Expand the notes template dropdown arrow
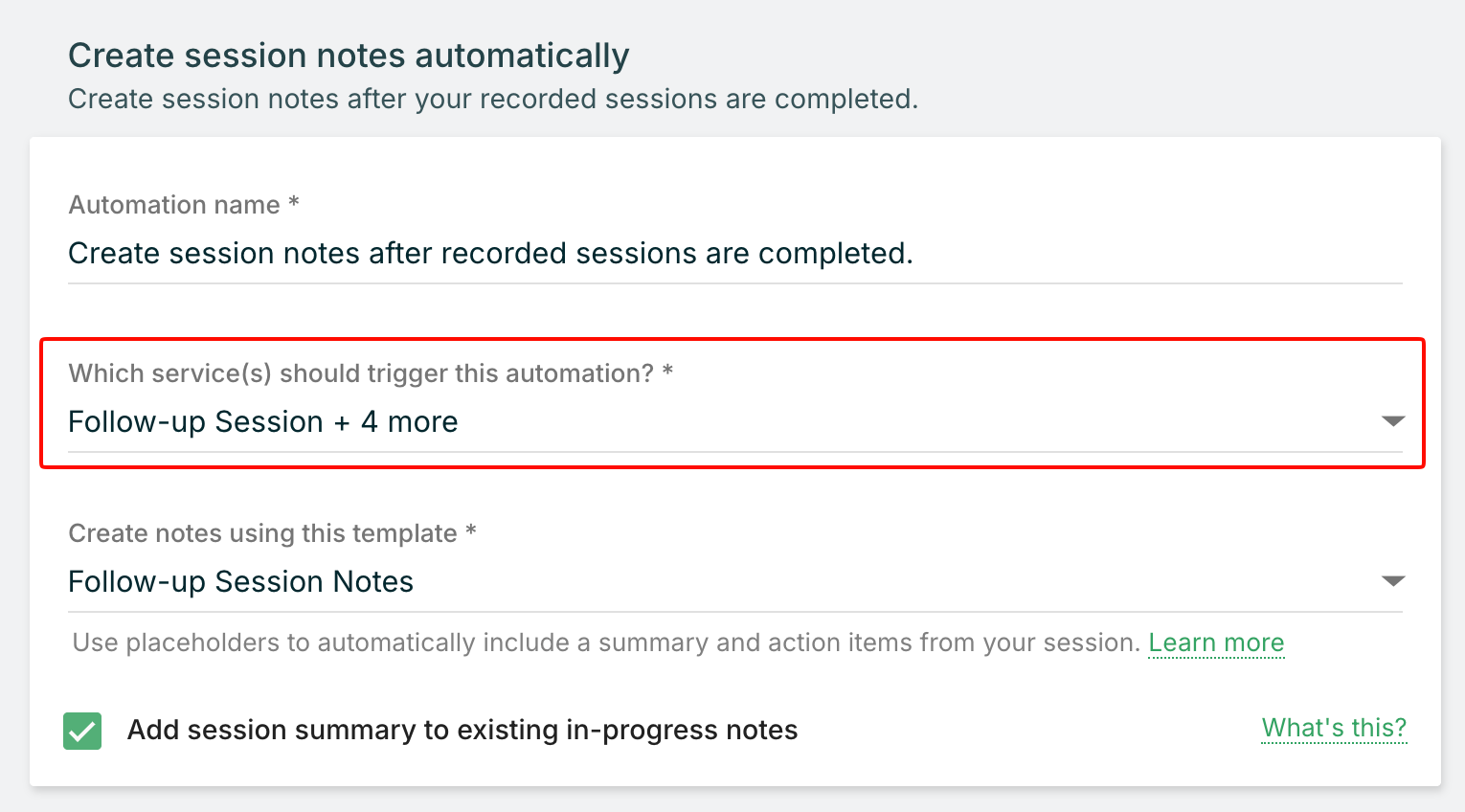The width and height of the screenshot is (1465, 812). click(1392, 581)
